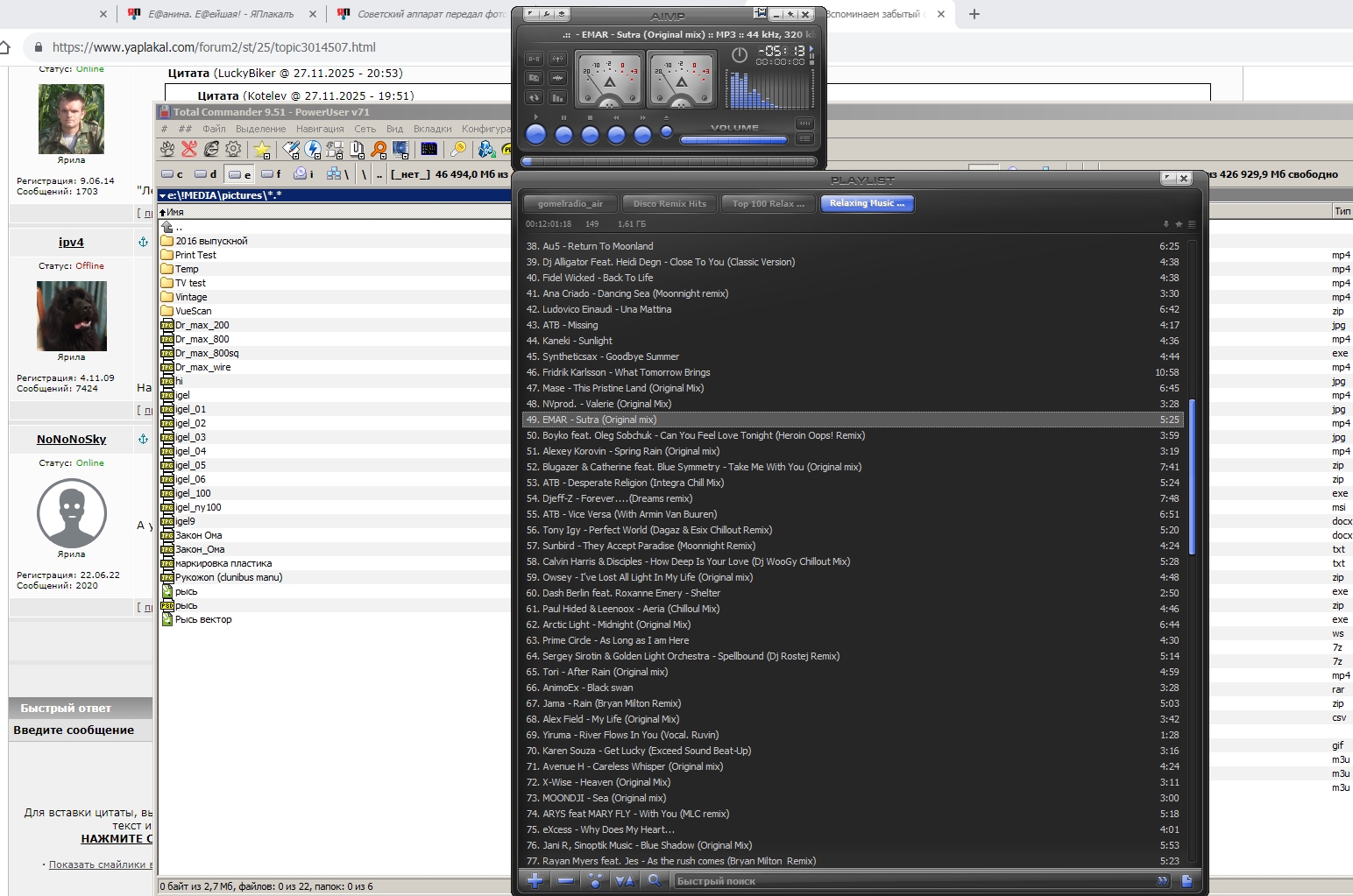The image size is (1353, 896).
Task: Toggle playlist window visibility button
Action: point(804,138)
